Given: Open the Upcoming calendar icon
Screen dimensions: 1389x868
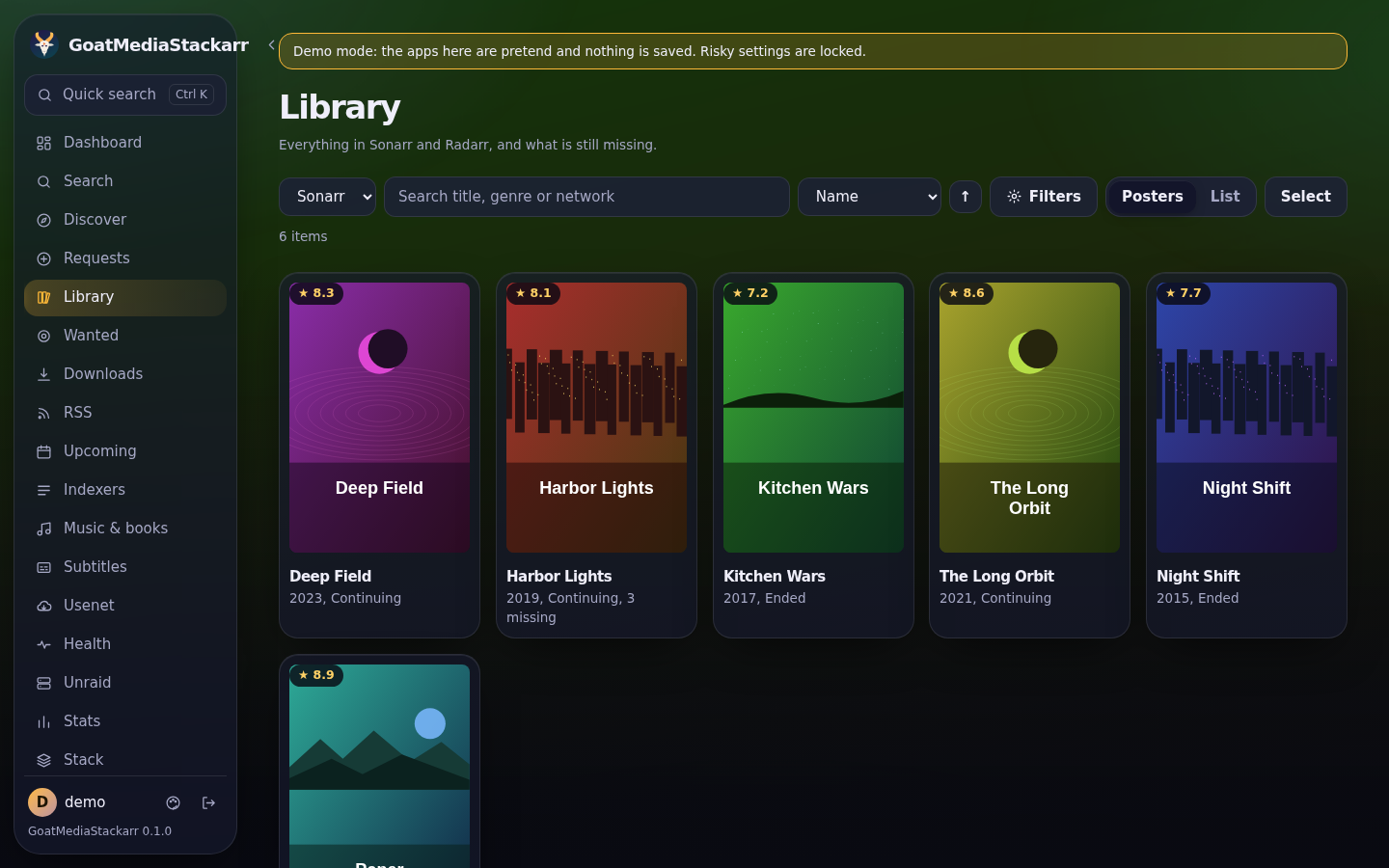Looking at the screenshot, I should click(43, 451).
